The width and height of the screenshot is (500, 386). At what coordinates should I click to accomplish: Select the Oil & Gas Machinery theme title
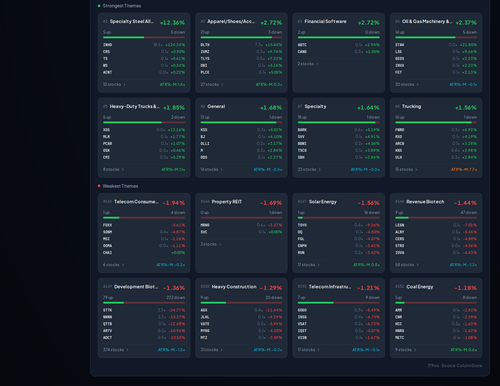click(427, 21)
